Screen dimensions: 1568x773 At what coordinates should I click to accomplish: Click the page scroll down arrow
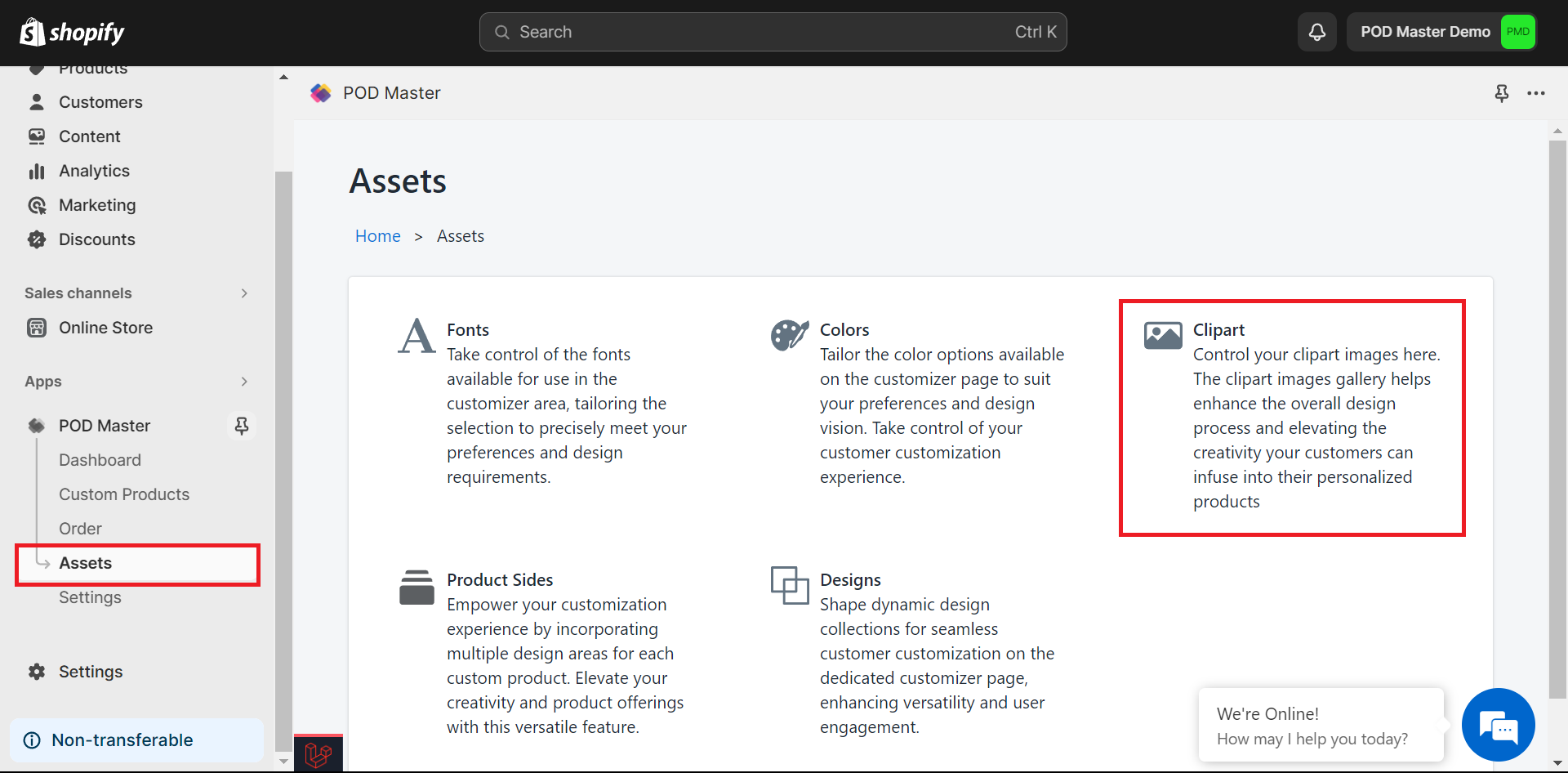[x=1557, y=764]
